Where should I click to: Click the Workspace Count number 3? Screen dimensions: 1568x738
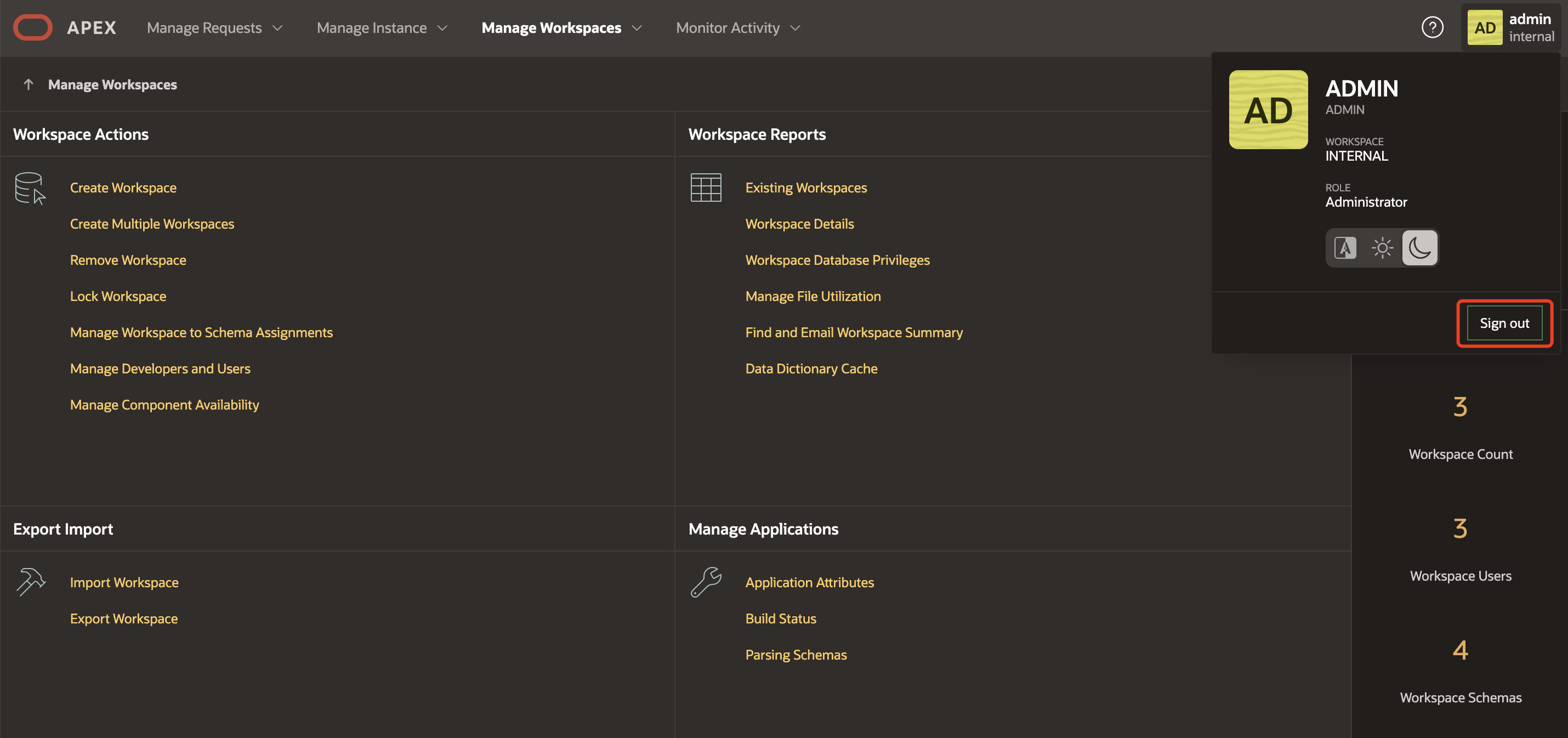1459,407
